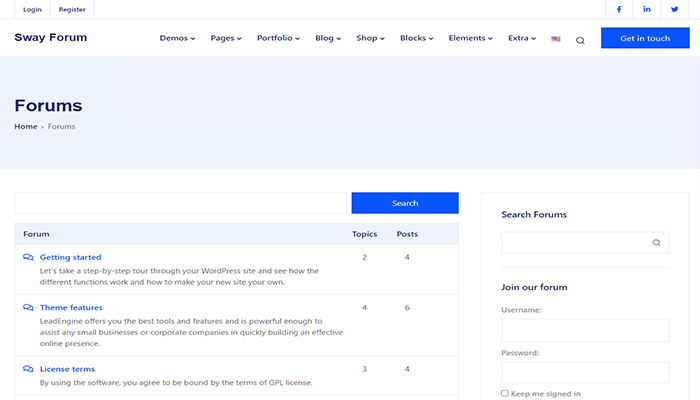
Task: Expand the Portfolio dropdown menu
Action: click(279, 38)
